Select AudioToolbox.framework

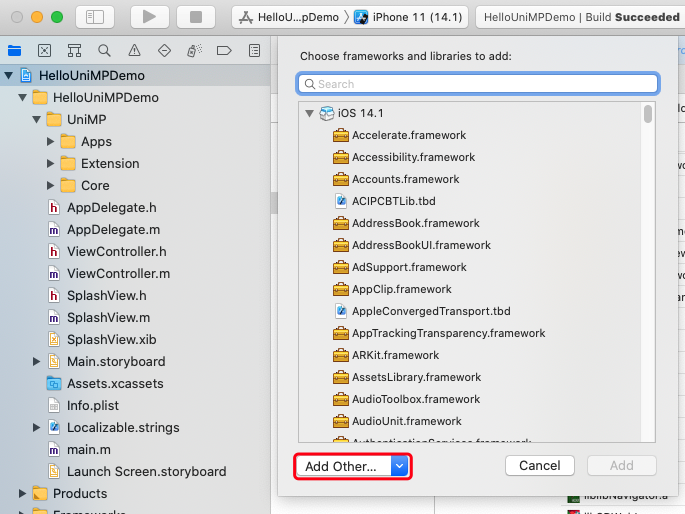coord(406,399)
